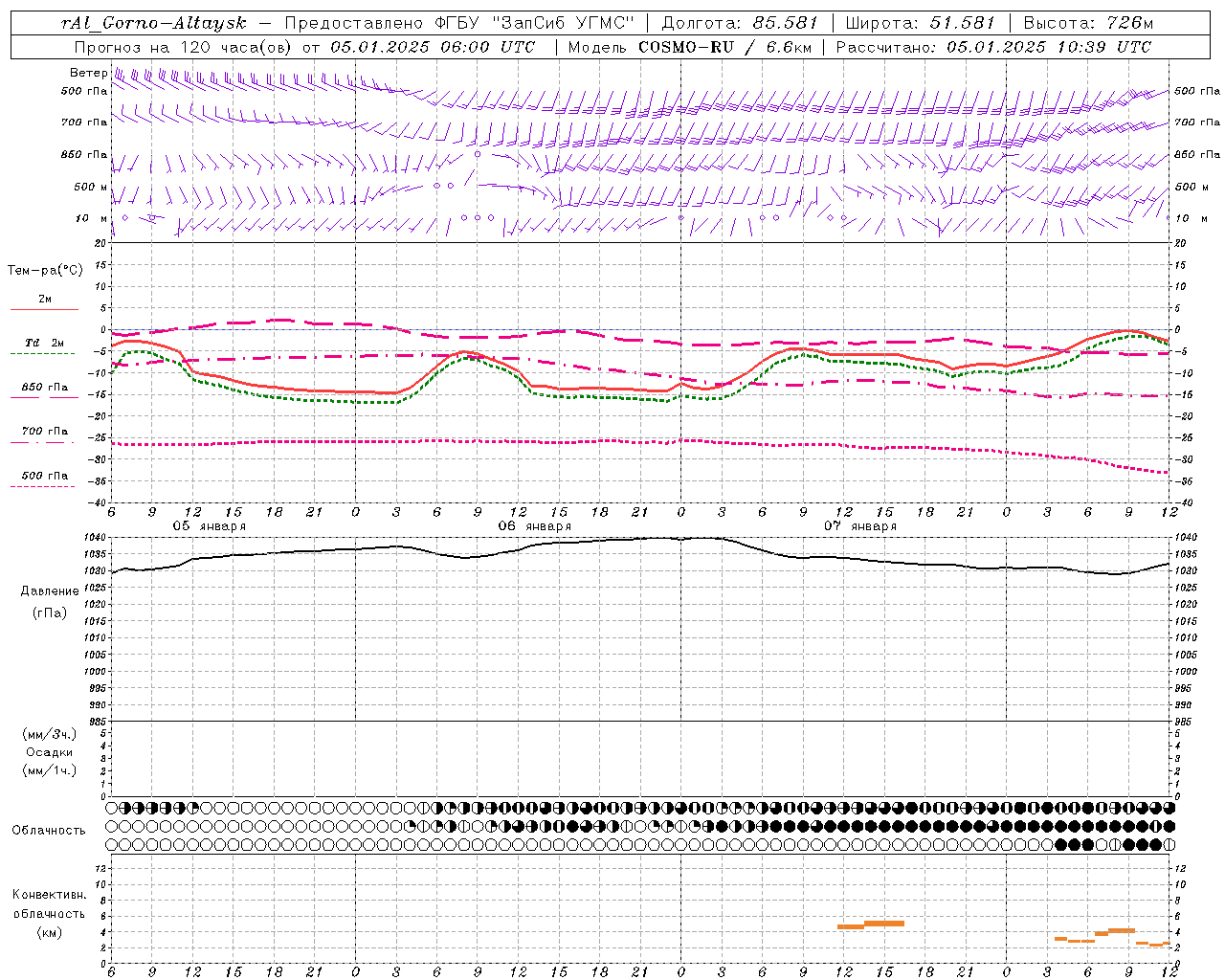This screenshot has width=1225, height=980.
Task: Click the 05 января date label
Action: point(209,526)
